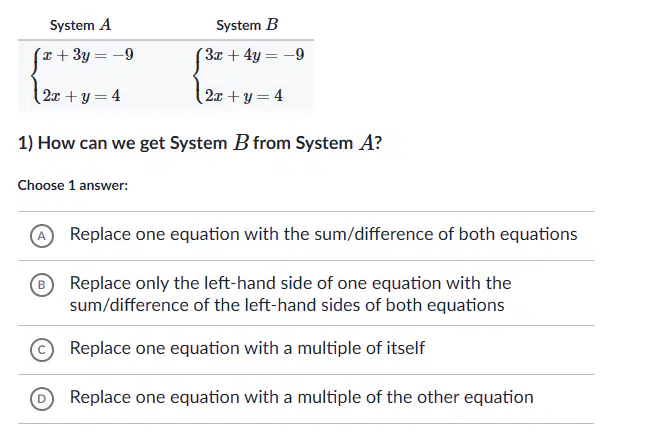653x439 pixels.
Task: Click the System B column heading
Action: coord(247,25)
